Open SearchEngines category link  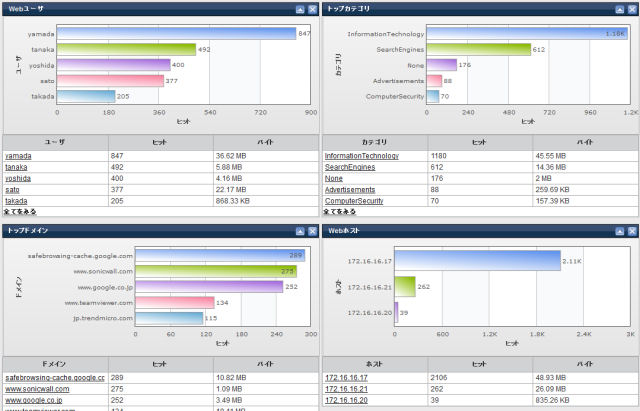pyautogui.click(x=350, y=167)
